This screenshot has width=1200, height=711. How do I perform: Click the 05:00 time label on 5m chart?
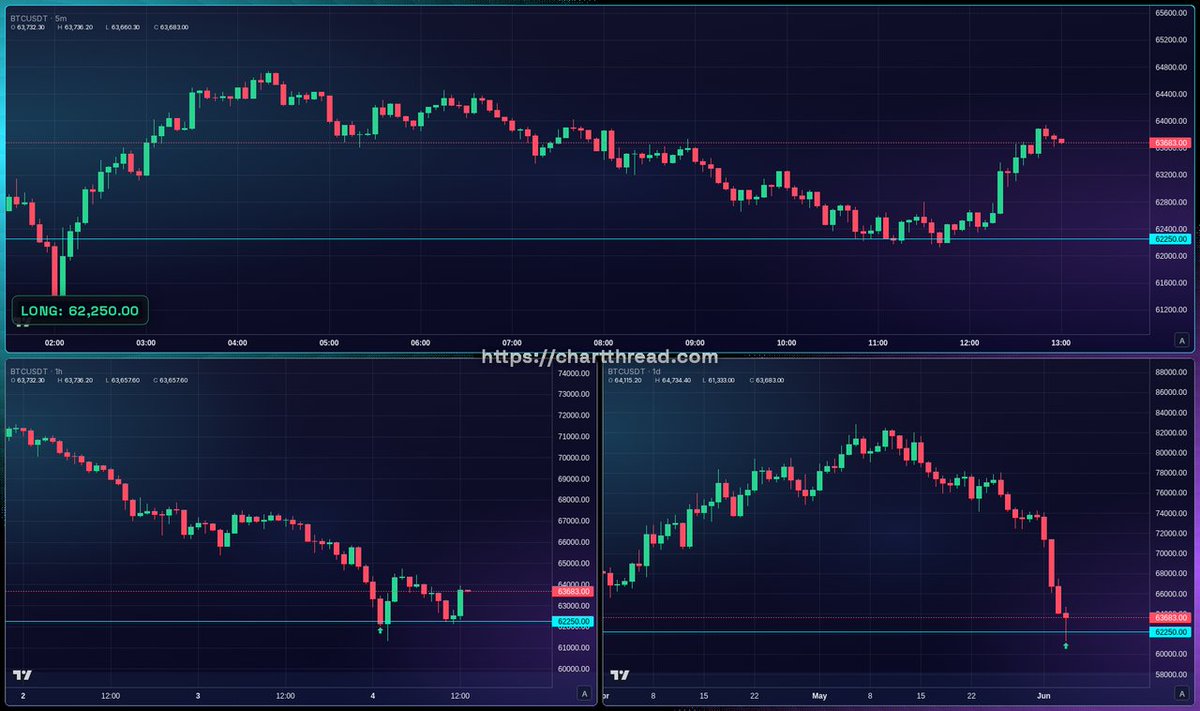click(329, 342)
